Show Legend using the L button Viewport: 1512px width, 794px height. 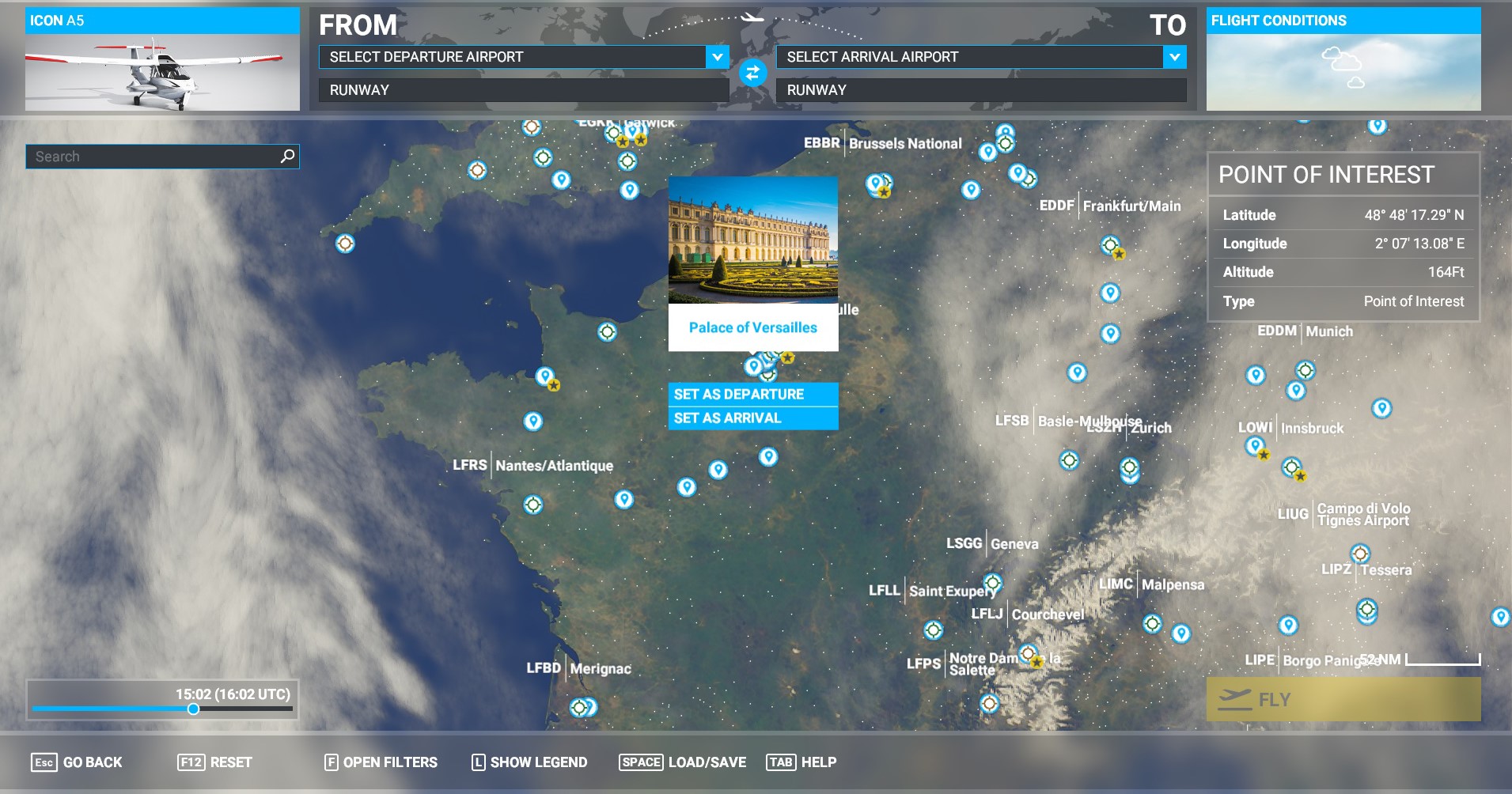click(x=529, y=762)
